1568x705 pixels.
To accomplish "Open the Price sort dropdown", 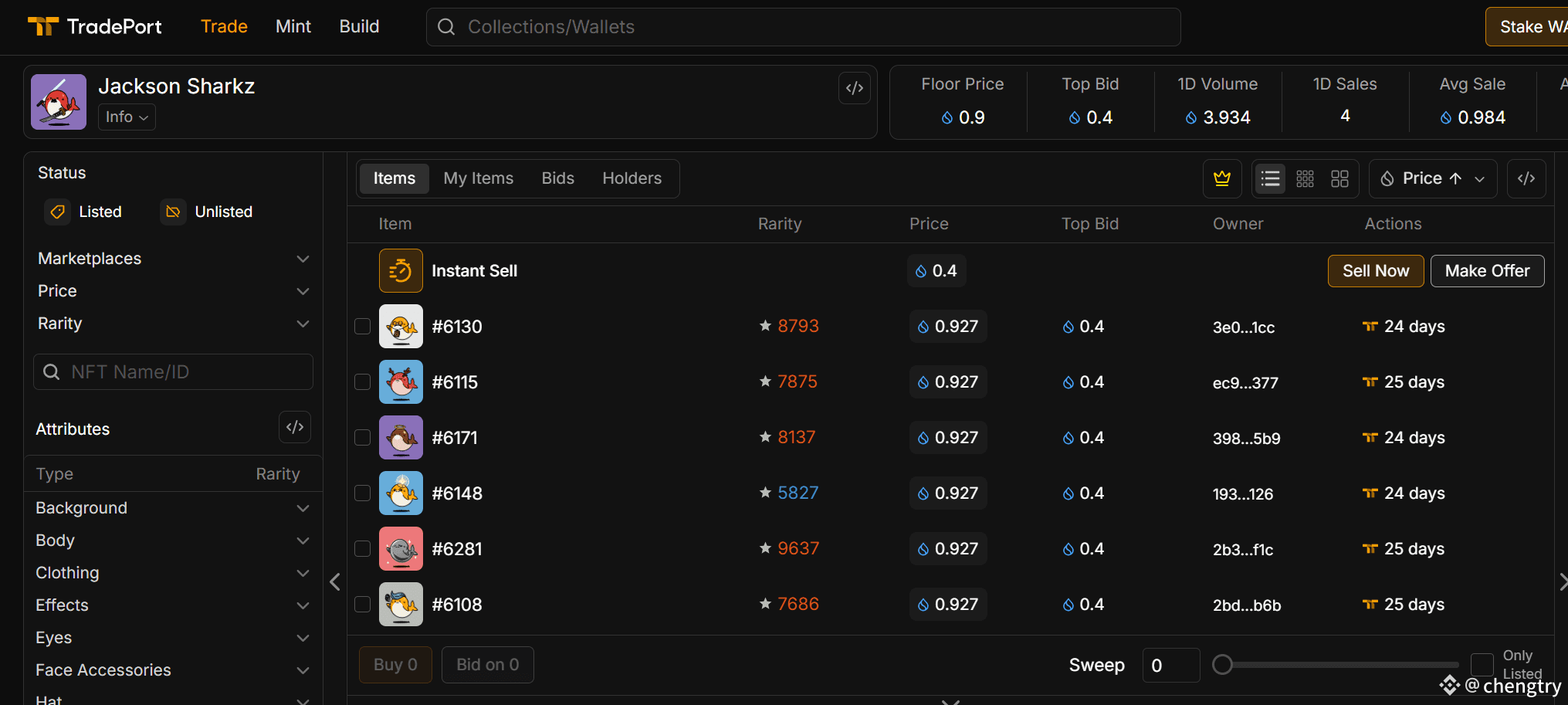I will (x=1432, y=179).
